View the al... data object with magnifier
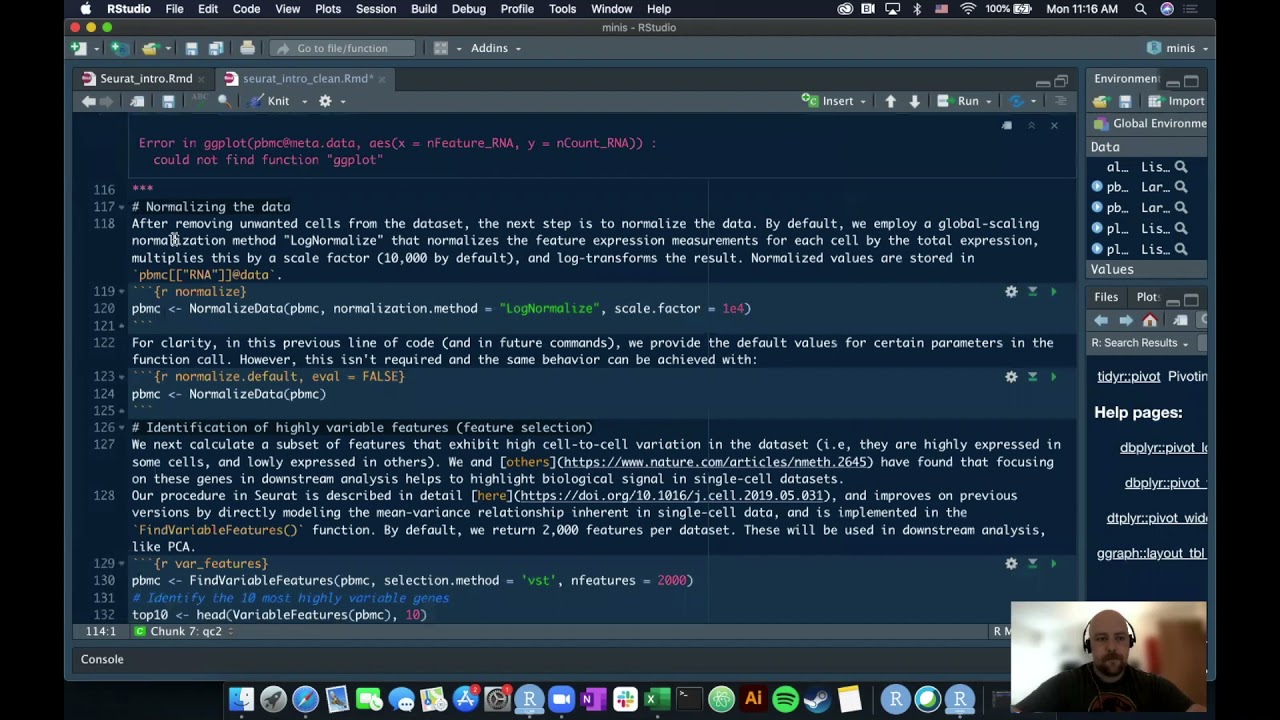1280x720 pixels. pos(1181,167)
